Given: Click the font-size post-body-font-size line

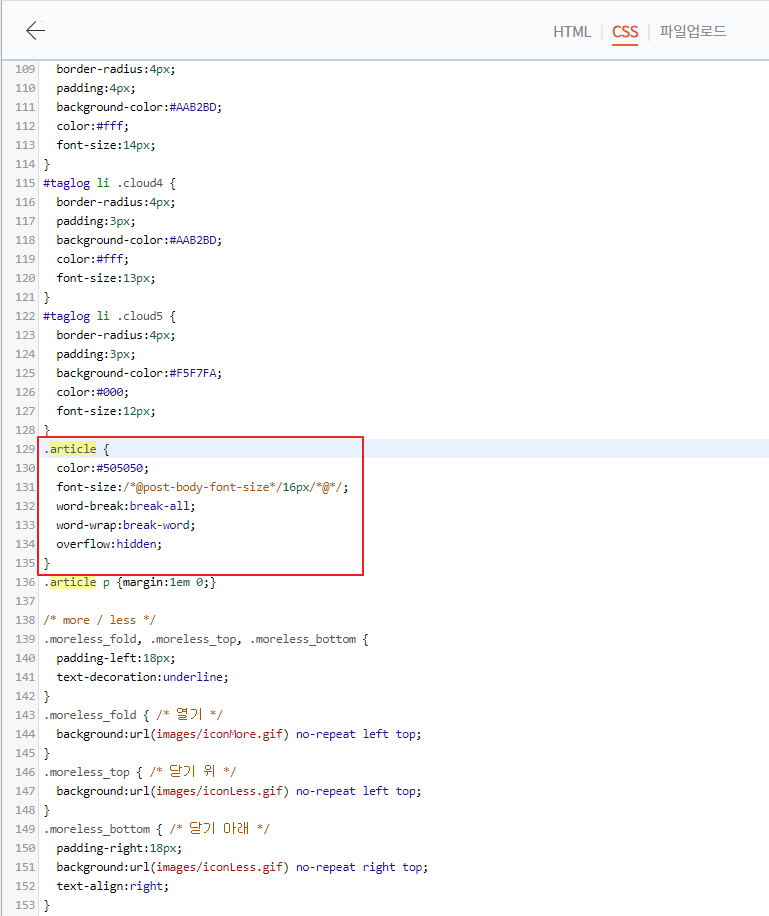Looking at the screenshot, I should click(x=202, y=487).
